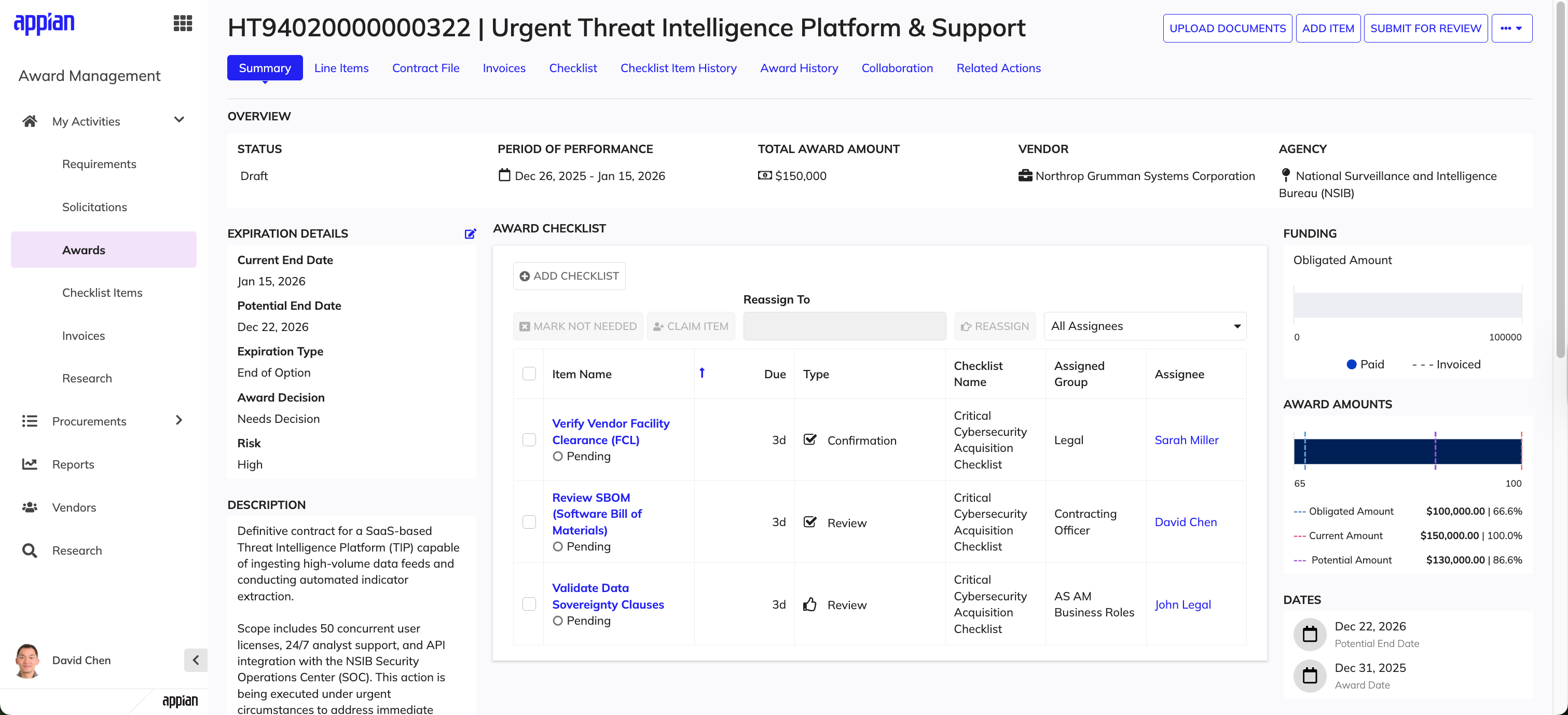Click the thumbs-up icon in Validate Data row
This screenshot has height=715, width=1568.
coord(809,604)
